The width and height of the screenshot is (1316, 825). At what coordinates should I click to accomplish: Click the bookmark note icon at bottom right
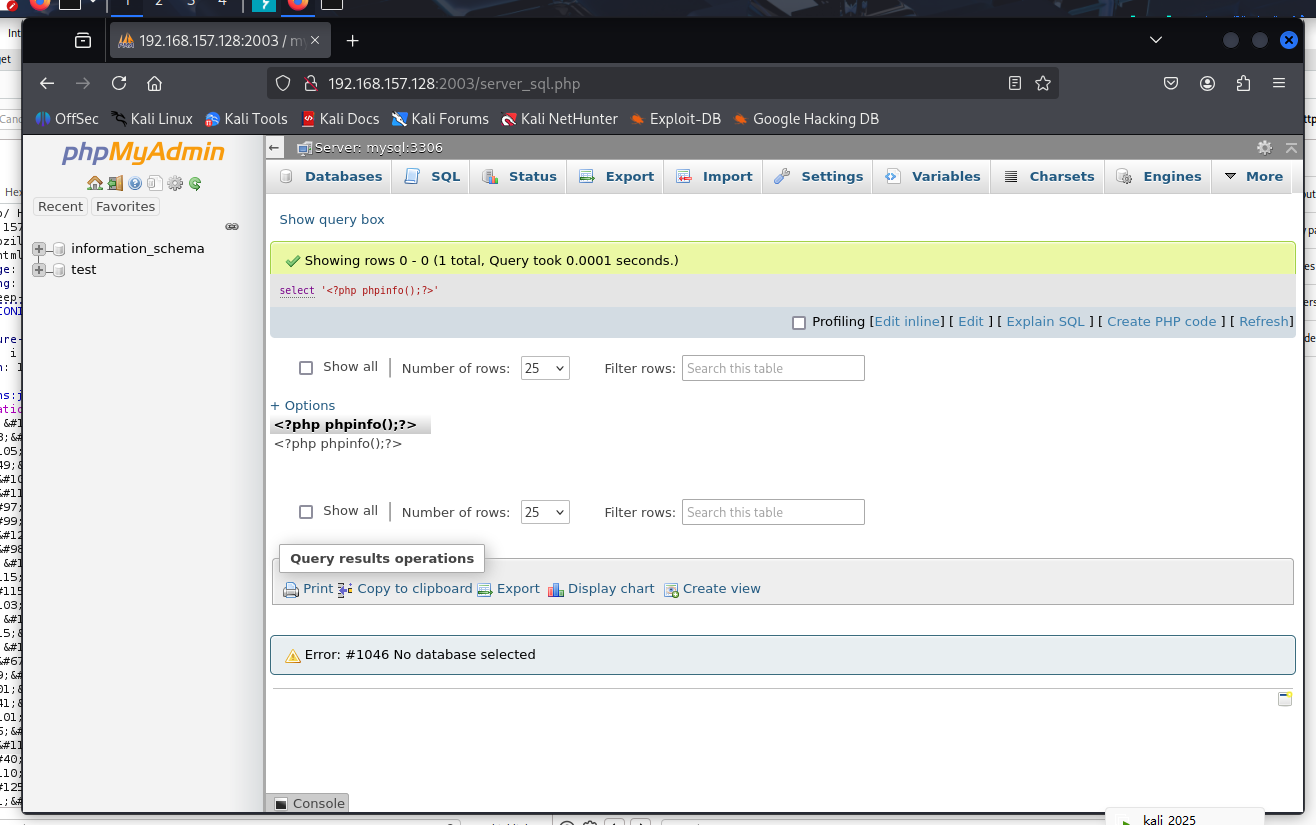point(1285,698)
